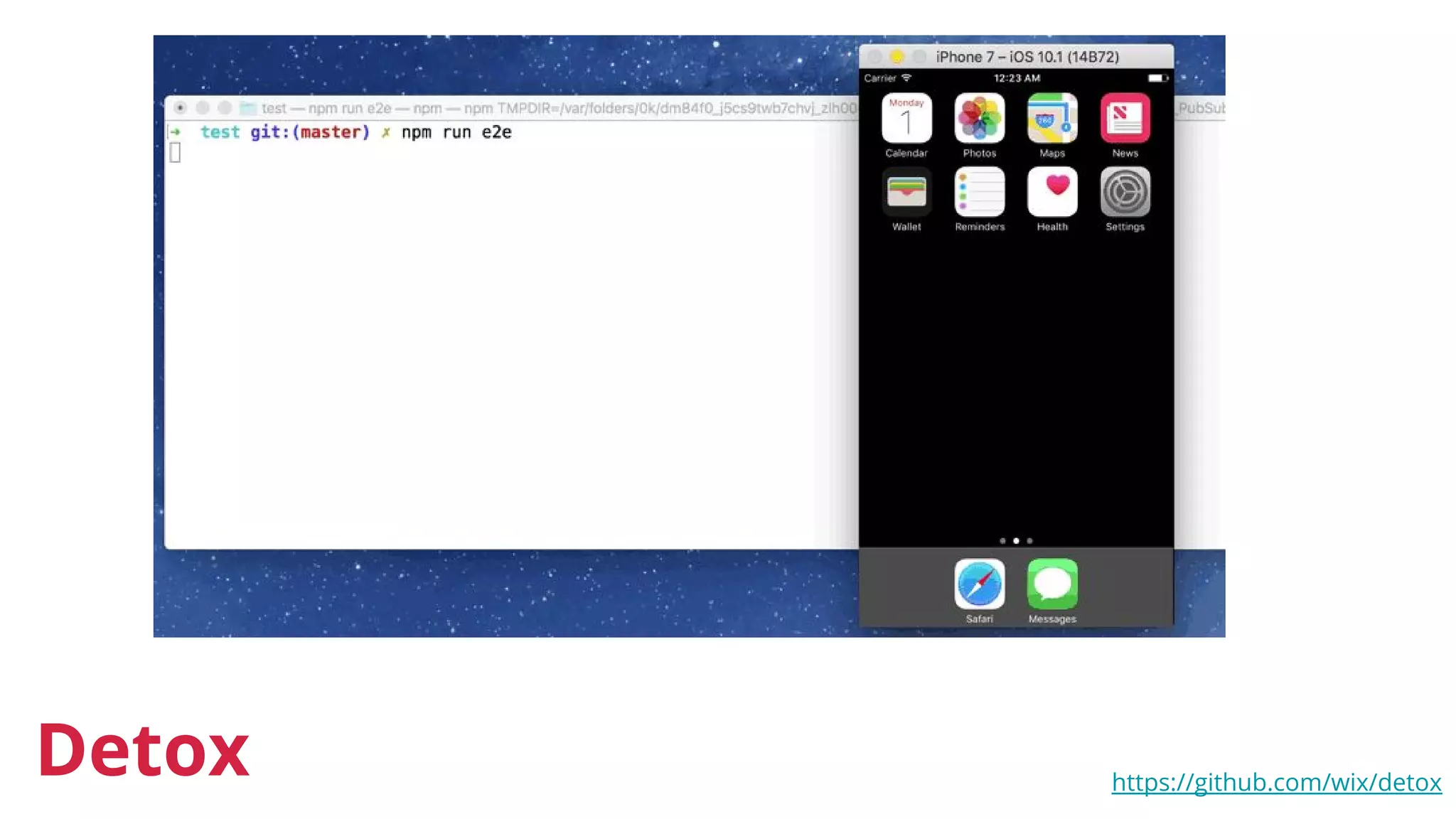The height and width of the screenshot is (819, 1456).
Task: Open the github.com/wix/detox link
Action: 1276,782
